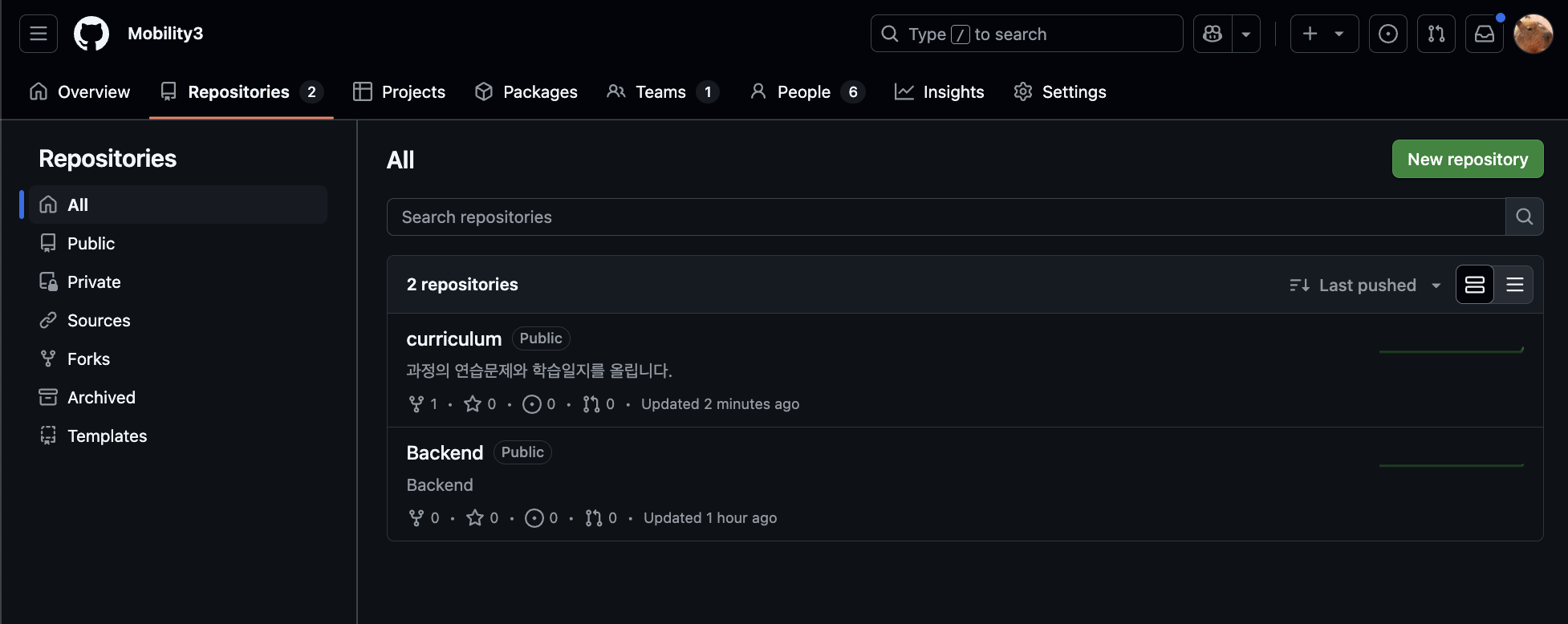Expand the Copilot dropdown arrow

point(1246,34)
